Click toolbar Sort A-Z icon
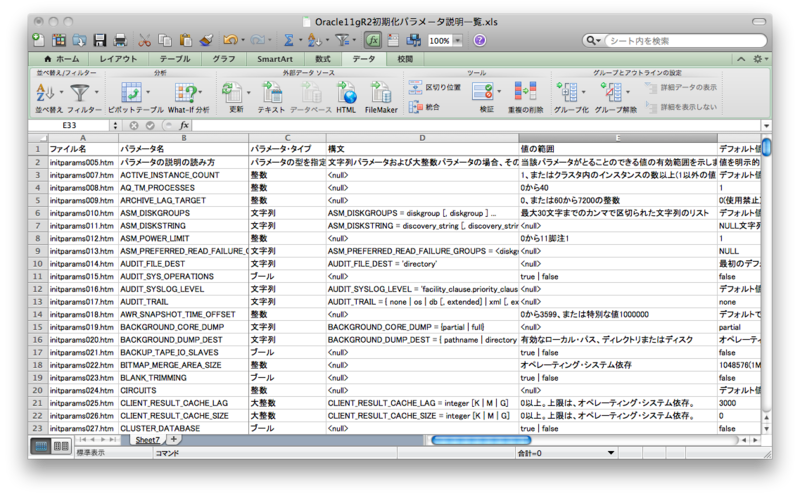The height and width of the screenshot is (501, 800). point(314,40)
